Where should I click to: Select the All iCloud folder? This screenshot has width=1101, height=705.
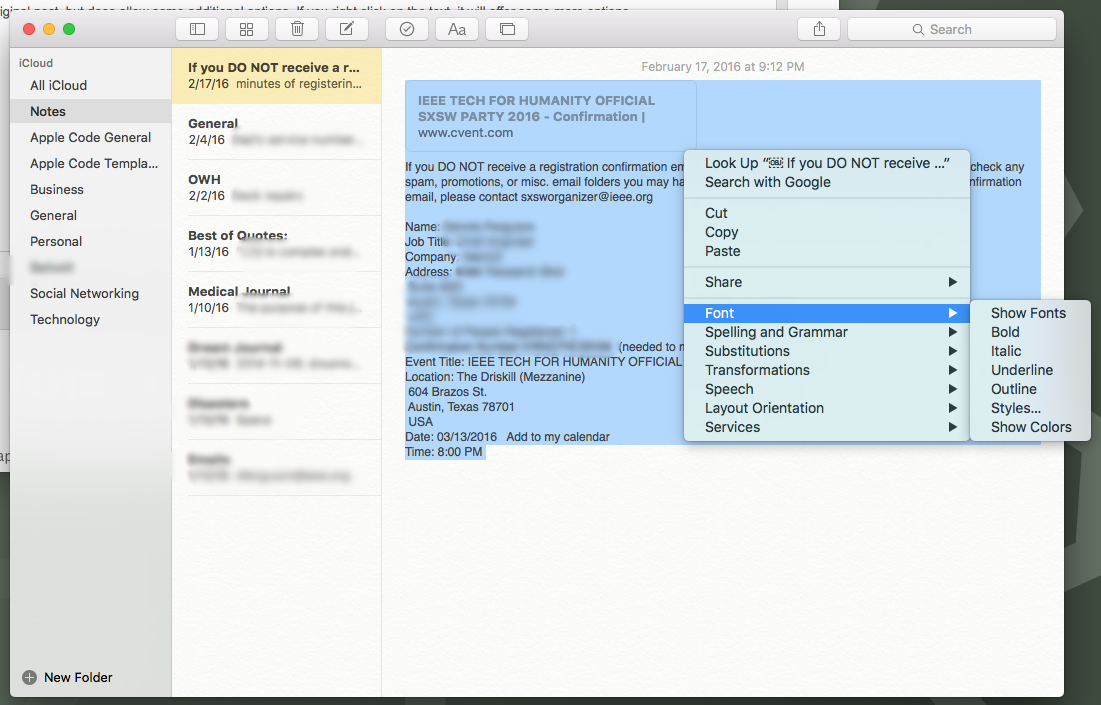click(91, 86)
